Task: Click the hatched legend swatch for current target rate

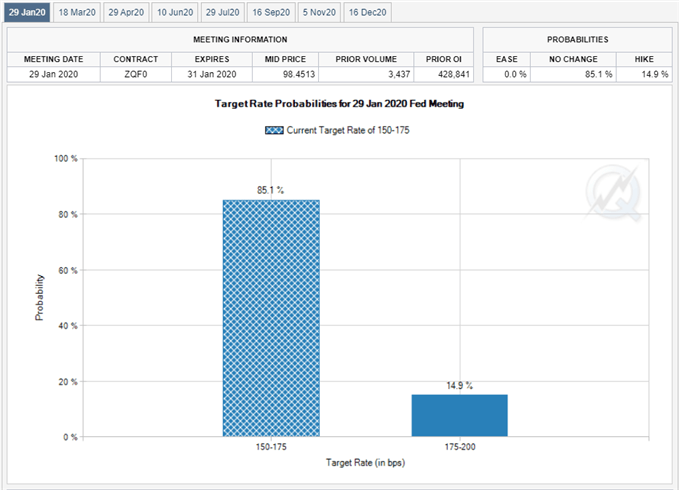Action: coord(274,130)
